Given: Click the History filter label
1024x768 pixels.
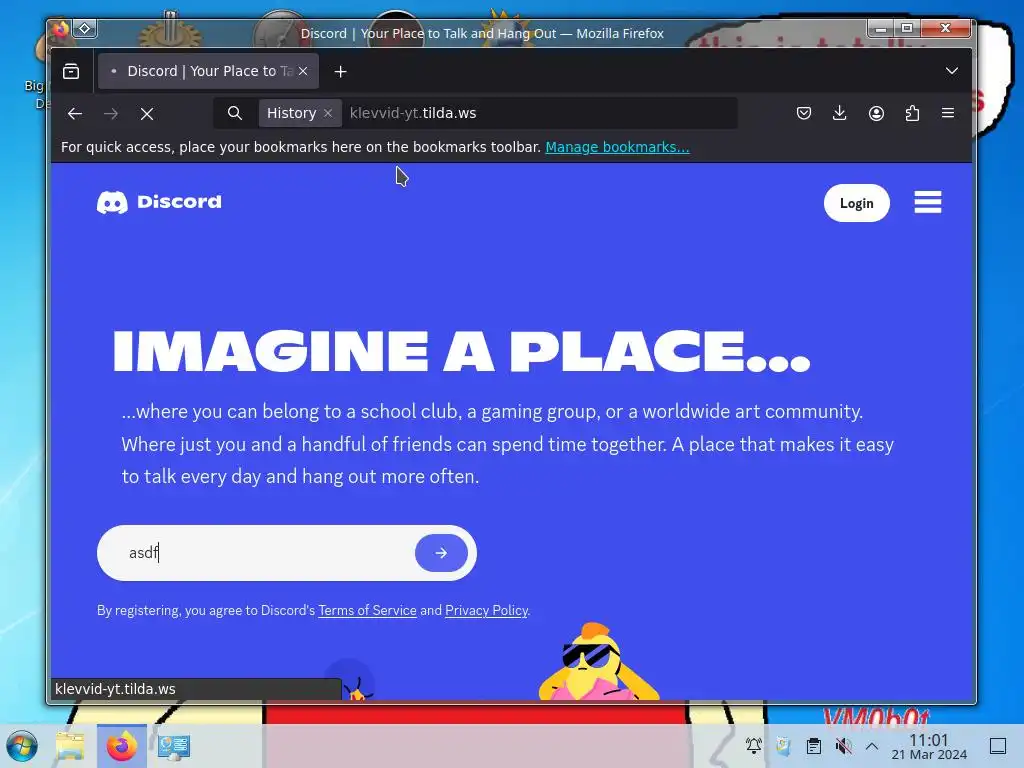Looking at the screenshot, I should (x=291, y=113).
